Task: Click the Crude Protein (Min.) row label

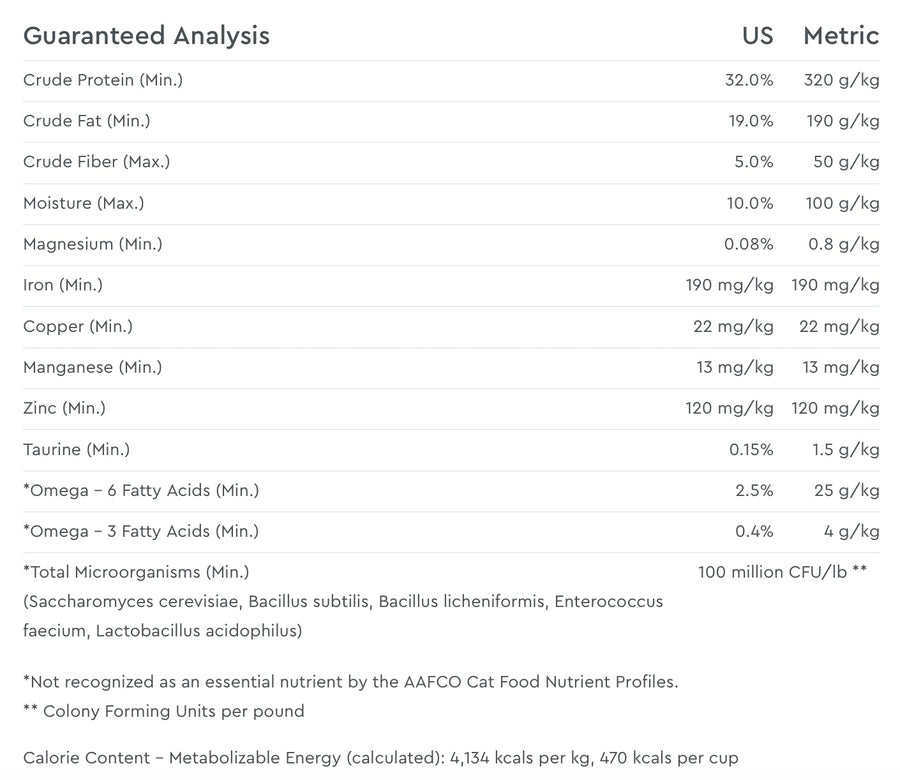Action: (x=103, y=80)
